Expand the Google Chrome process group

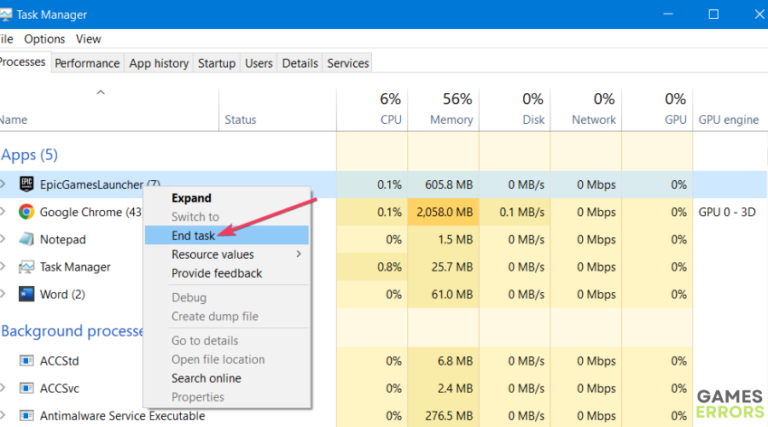click(4, 212)
